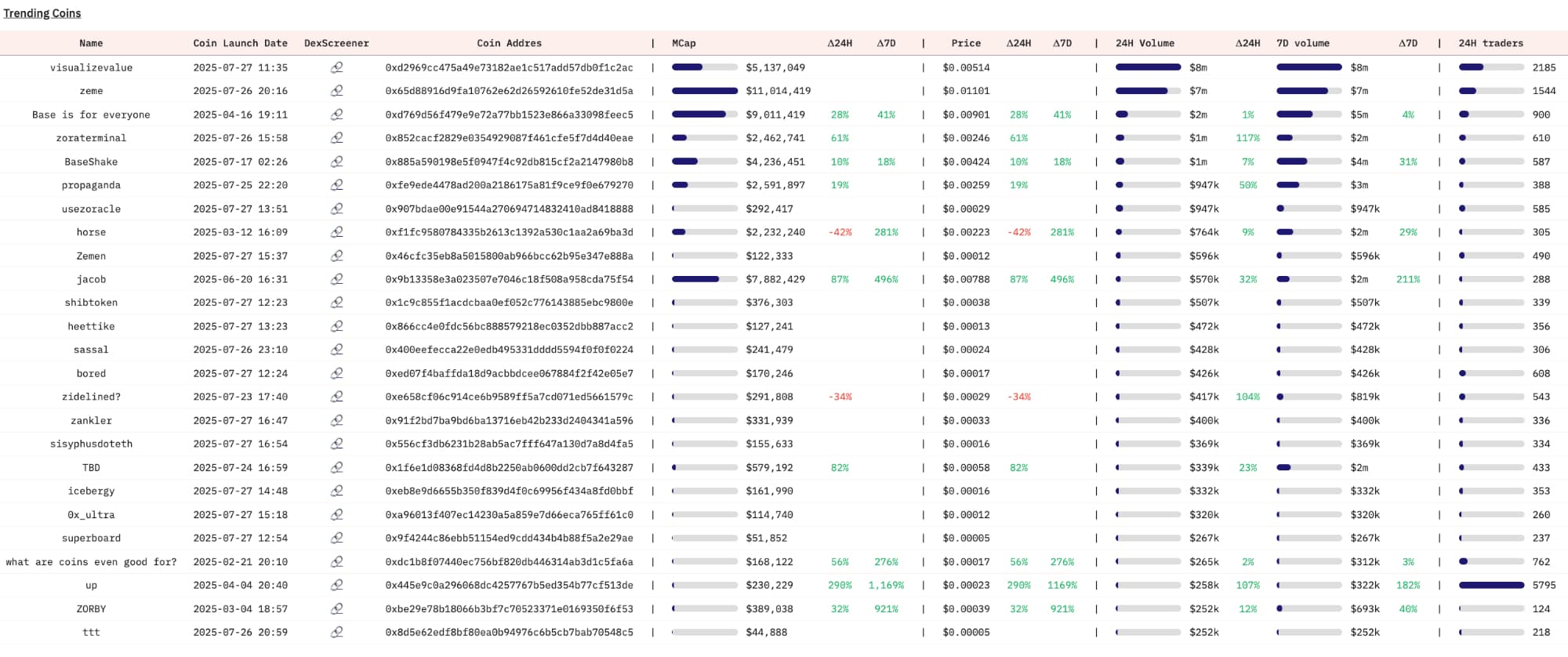Open DexScreener link icon for zeme

pyautogui.click(x=336, y=91)
